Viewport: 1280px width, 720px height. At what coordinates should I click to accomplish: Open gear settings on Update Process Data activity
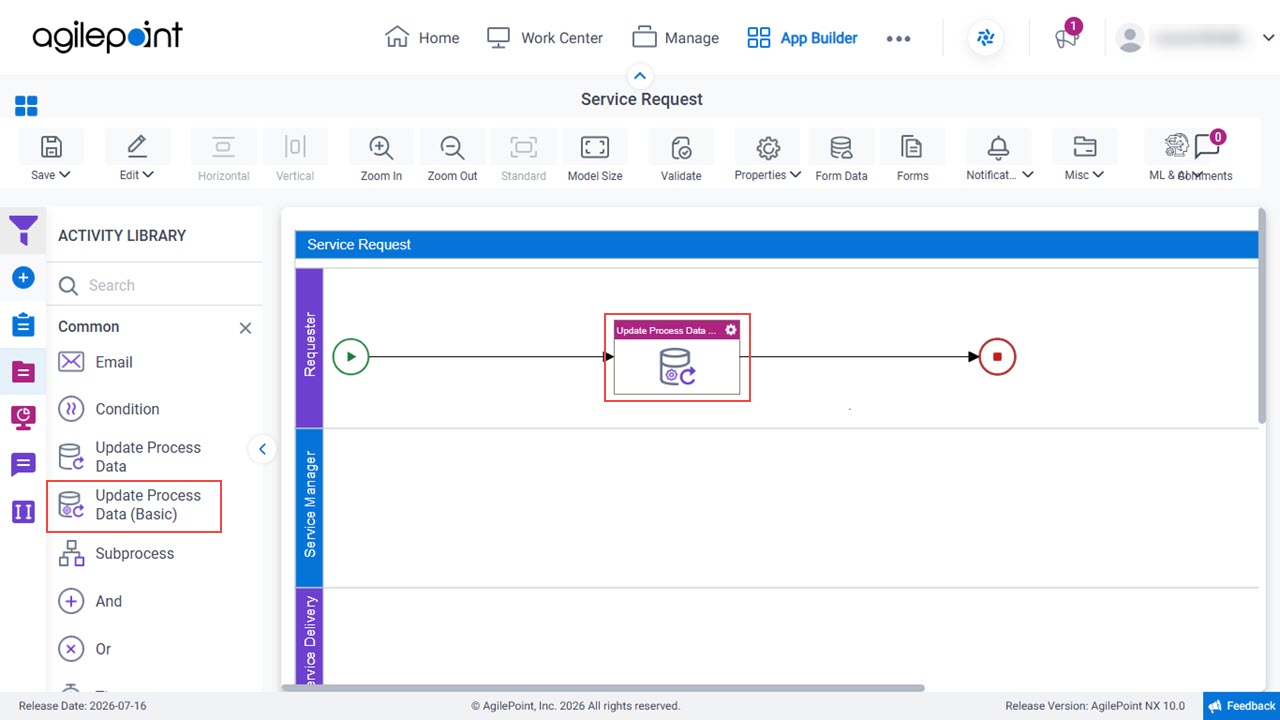tap(730, 330)
